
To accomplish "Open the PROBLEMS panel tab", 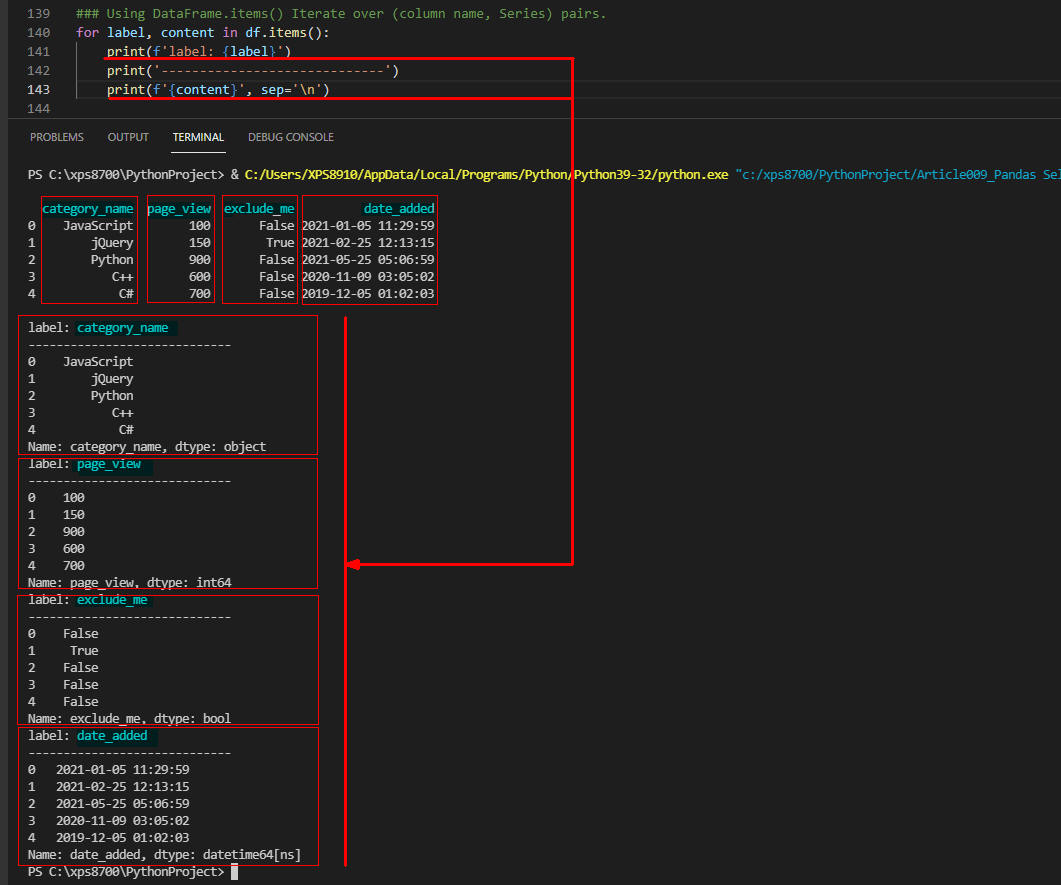I will click(x=57, y=137).
